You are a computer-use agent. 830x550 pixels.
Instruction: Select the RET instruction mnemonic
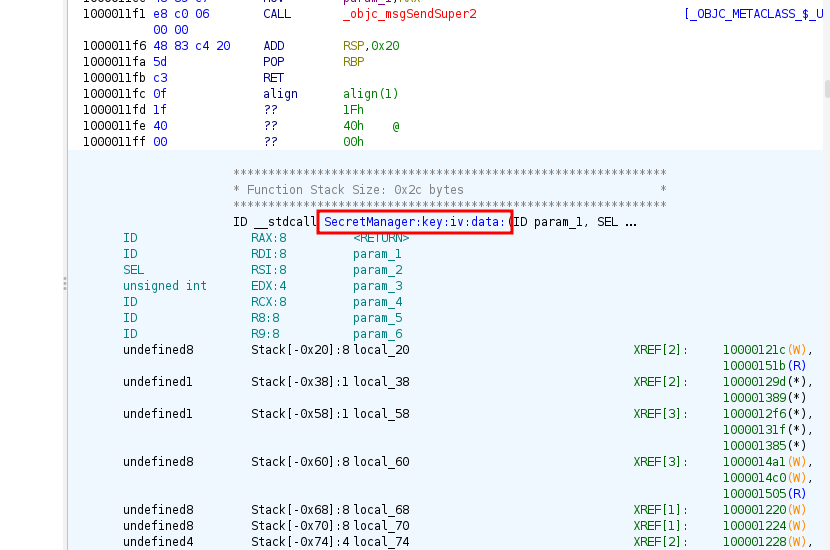click(x=273, y=78)
